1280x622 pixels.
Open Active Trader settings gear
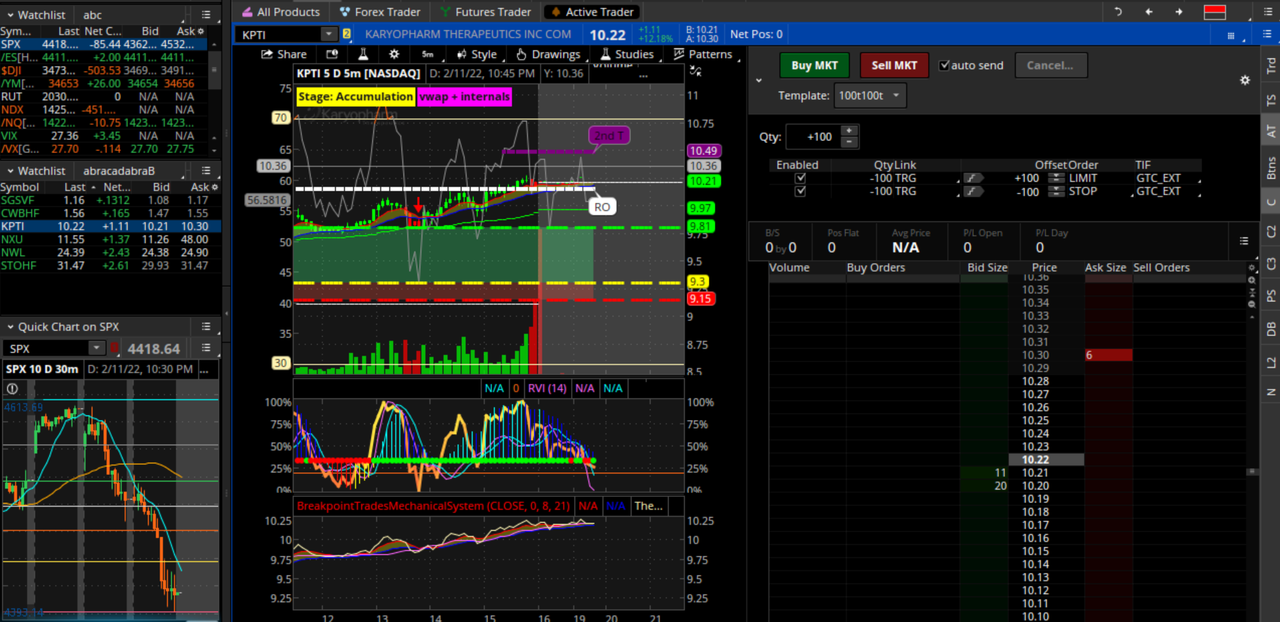coord(1245,80)
